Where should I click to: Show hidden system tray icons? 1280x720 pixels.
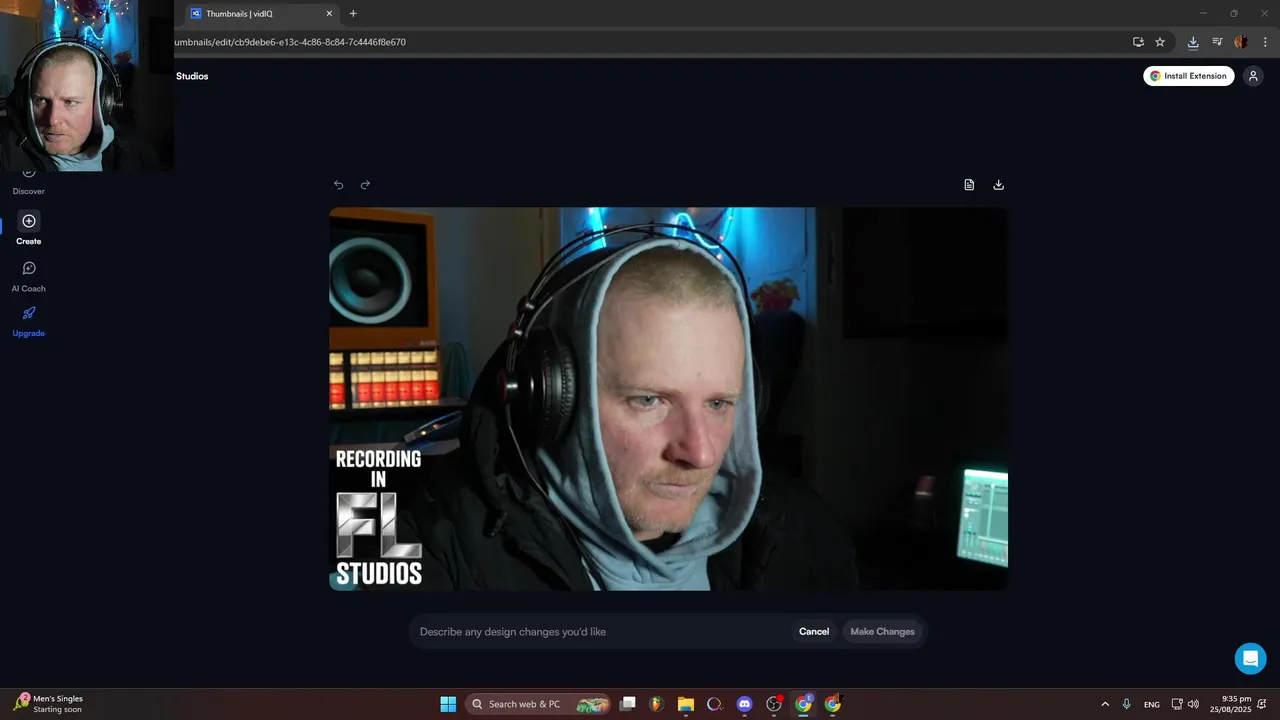pyautogui.click(x=1105, y=704)
